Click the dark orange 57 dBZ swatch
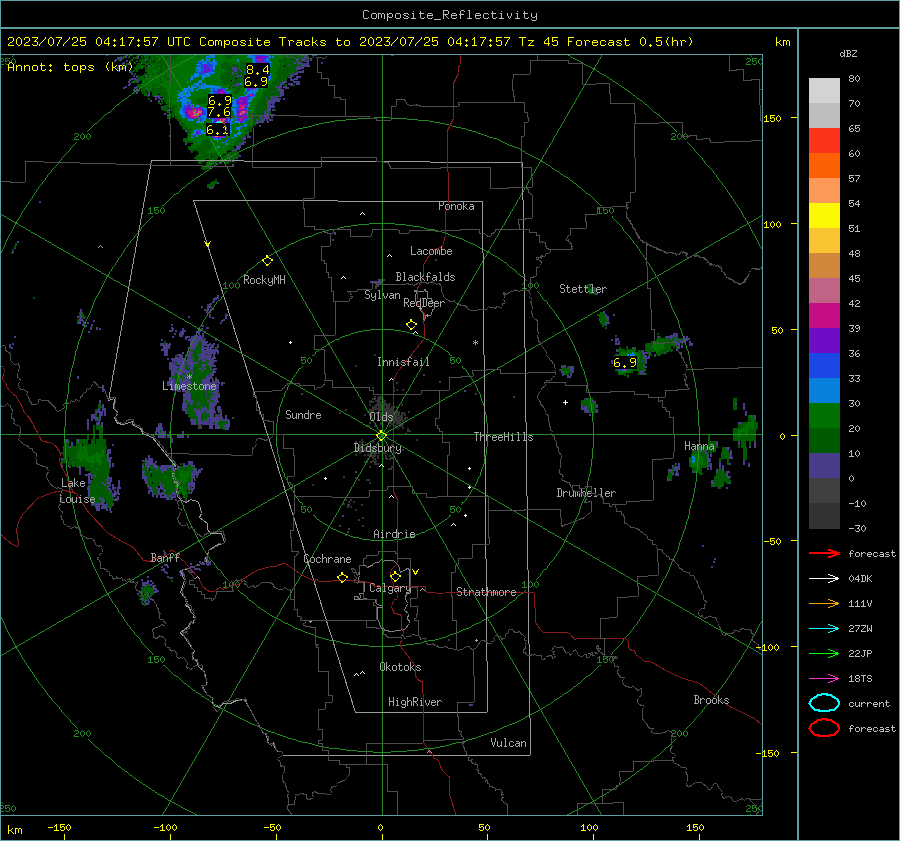Image resolution: width=900 pixels, height=841 pixels. [x=824, y=165]
